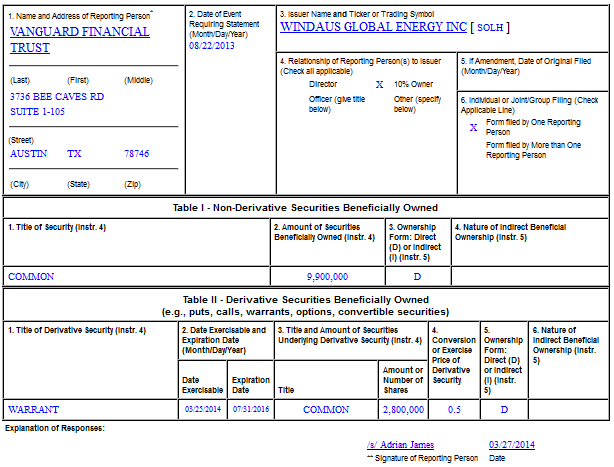614x467 pixels.
Task: Click the Date of Event Requiring Statement label
Action: point(224,24)
